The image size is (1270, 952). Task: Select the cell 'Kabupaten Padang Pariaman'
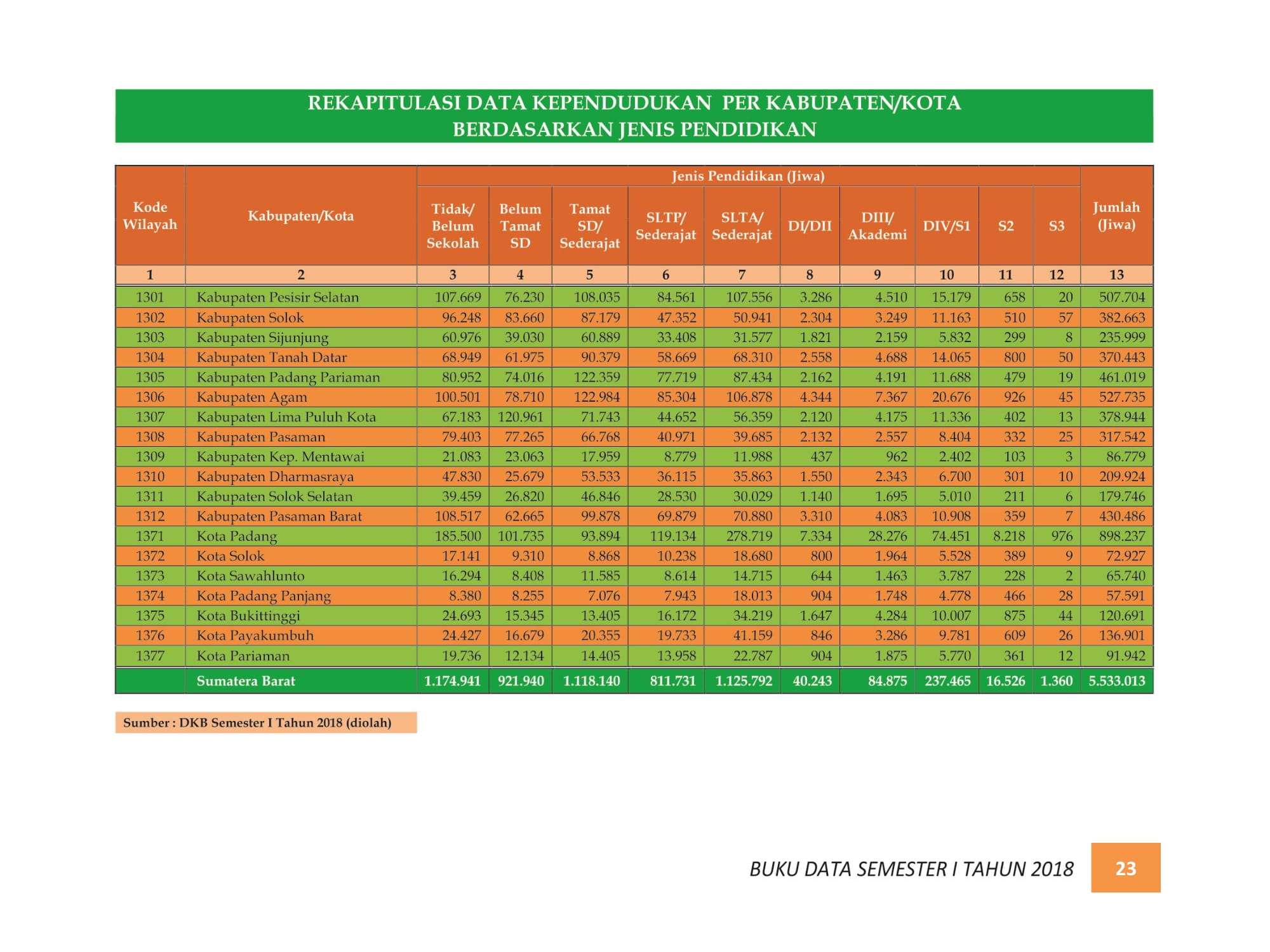click(300, 377)
